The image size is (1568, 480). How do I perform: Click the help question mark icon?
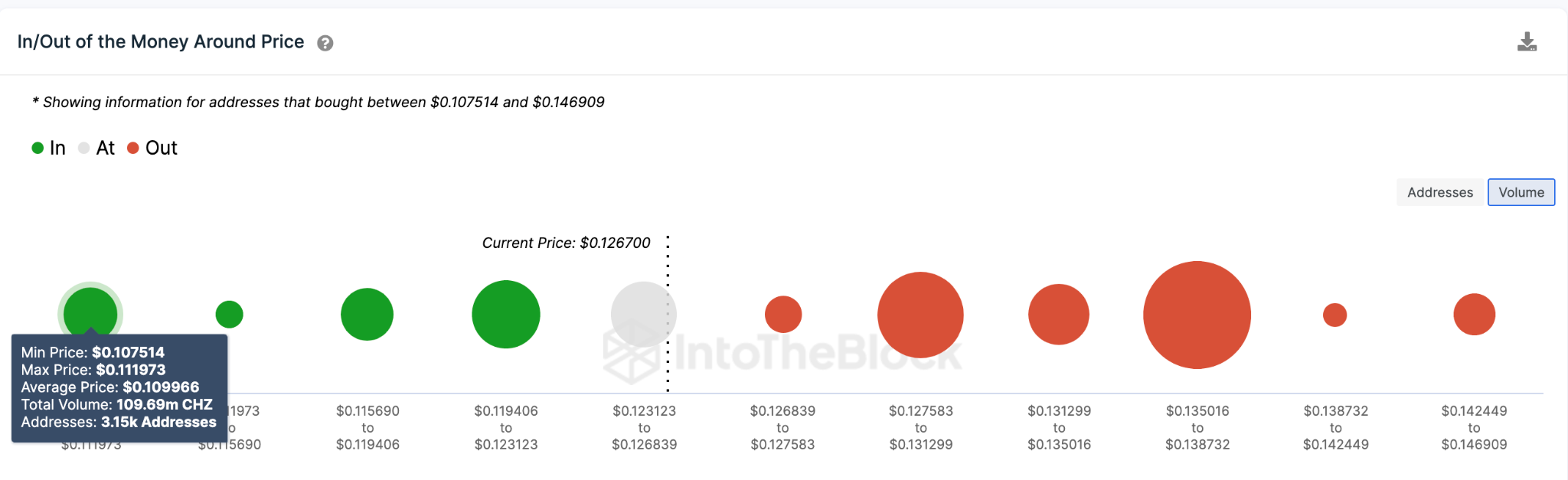pyautogui.click(x=325, y=43)
